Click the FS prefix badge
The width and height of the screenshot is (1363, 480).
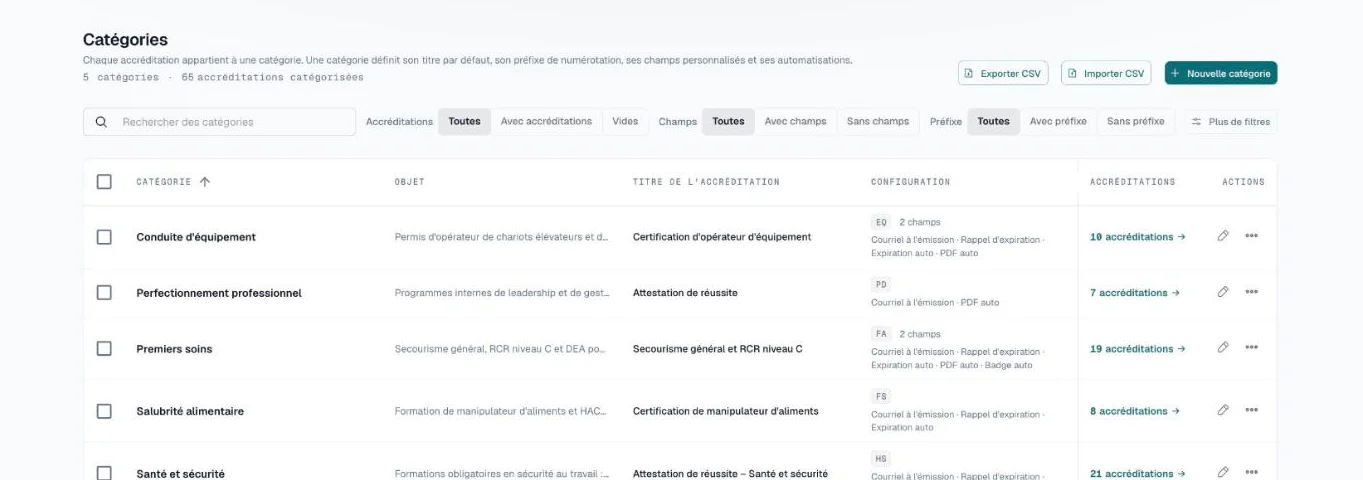point(881,397)
